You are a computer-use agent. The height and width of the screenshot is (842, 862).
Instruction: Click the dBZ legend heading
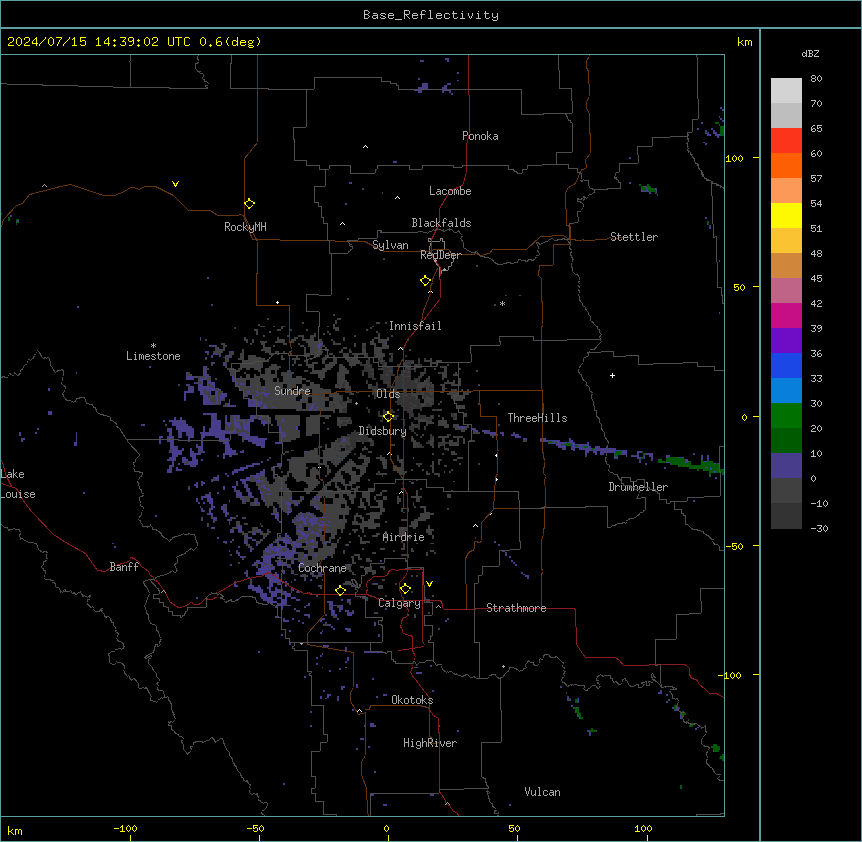pos(810,53)
